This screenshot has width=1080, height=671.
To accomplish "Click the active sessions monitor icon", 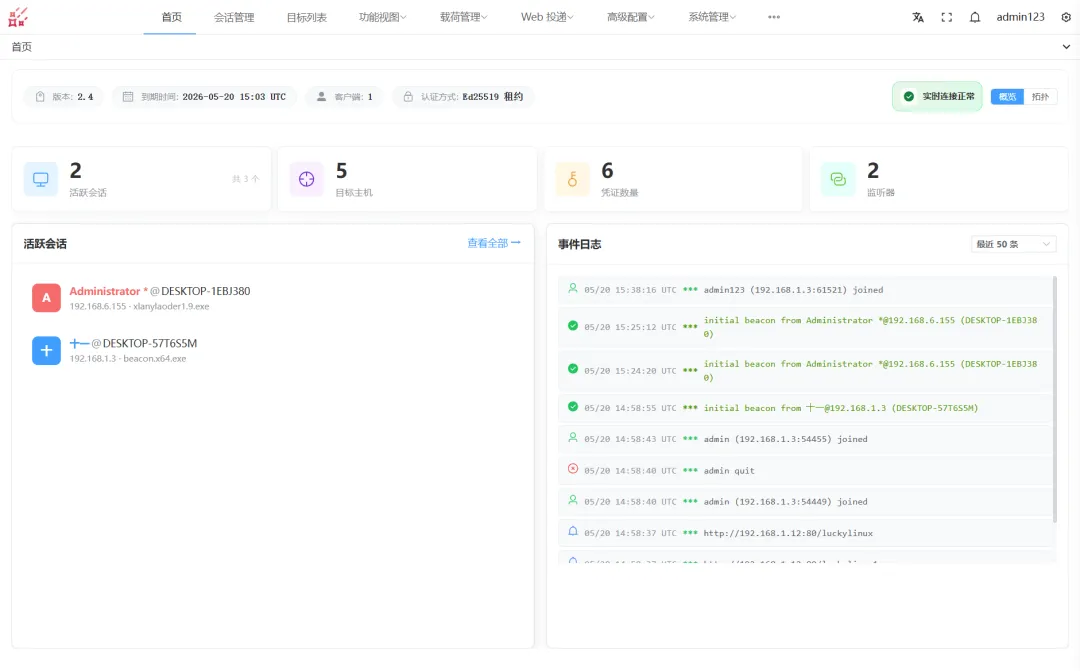I will point(41,179).
